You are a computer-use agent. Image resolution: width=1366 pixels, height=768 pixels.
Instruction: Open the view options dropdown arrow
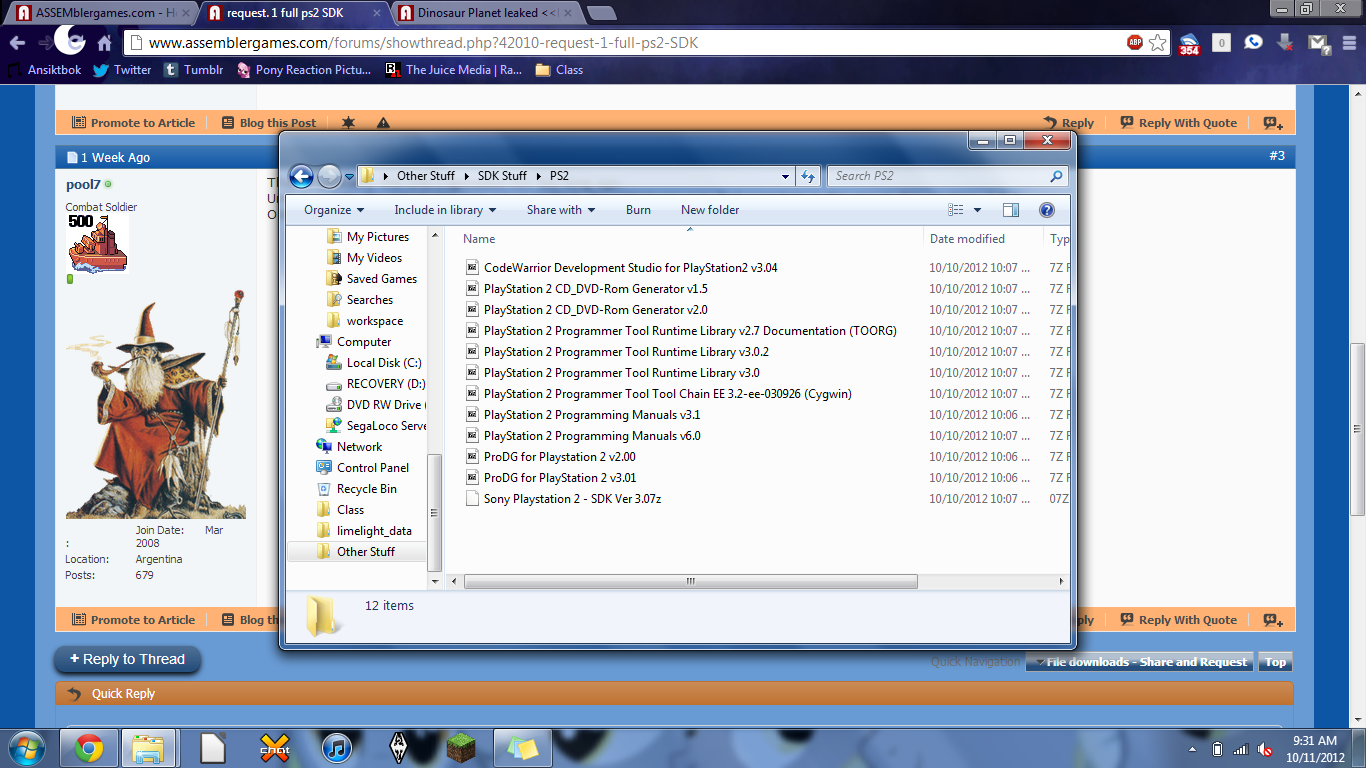tap(977, 210)
